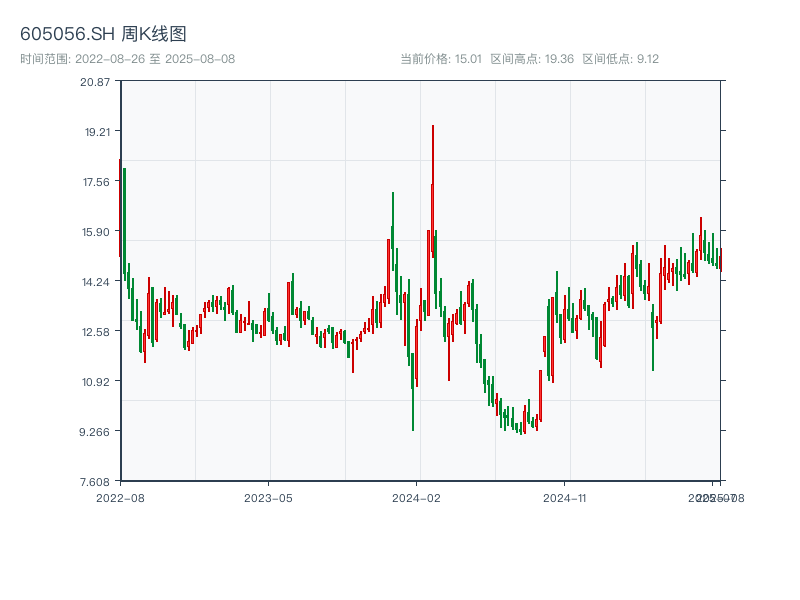Click the x-axis label 2023-05
800x600 pixels.
click(x=268, y=498)
